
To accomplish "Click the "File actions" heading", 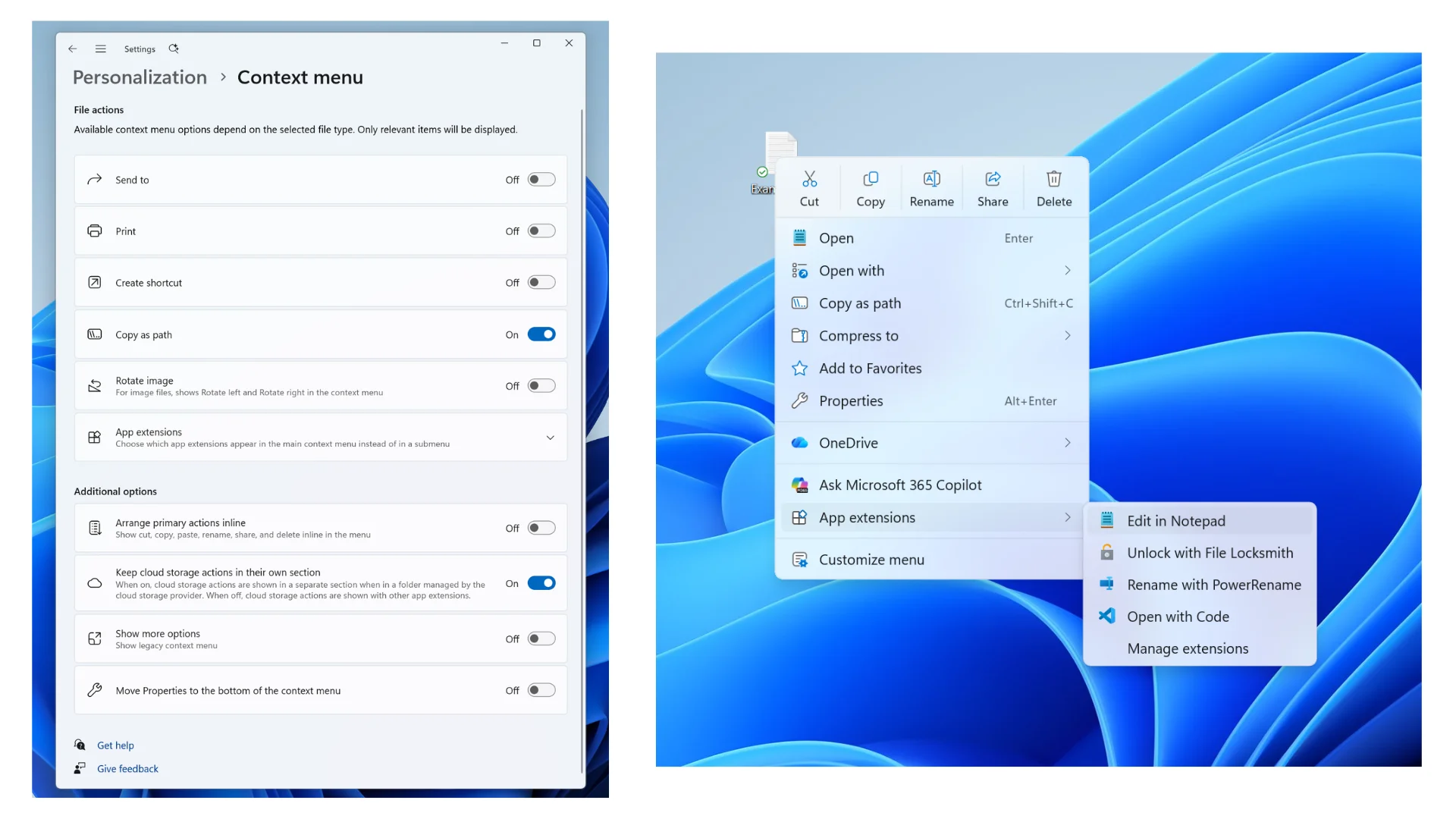I will [99, 110].
